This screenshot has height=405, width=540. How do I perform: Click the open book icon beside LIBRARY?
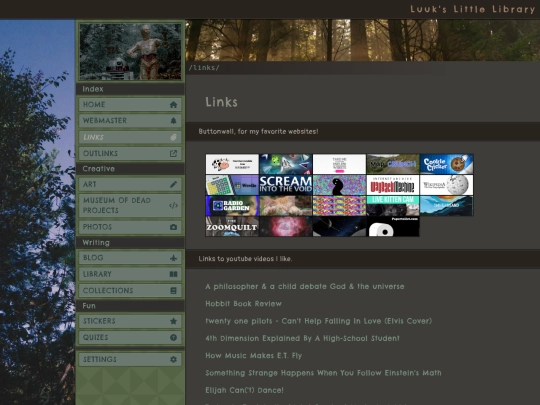click(173, 274)
